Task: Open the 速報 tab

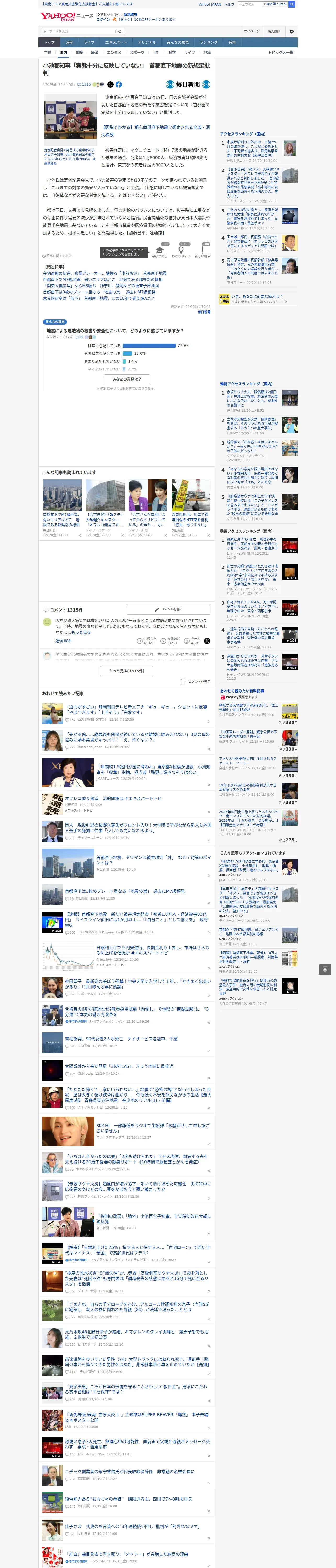Action: click(69, 43)
